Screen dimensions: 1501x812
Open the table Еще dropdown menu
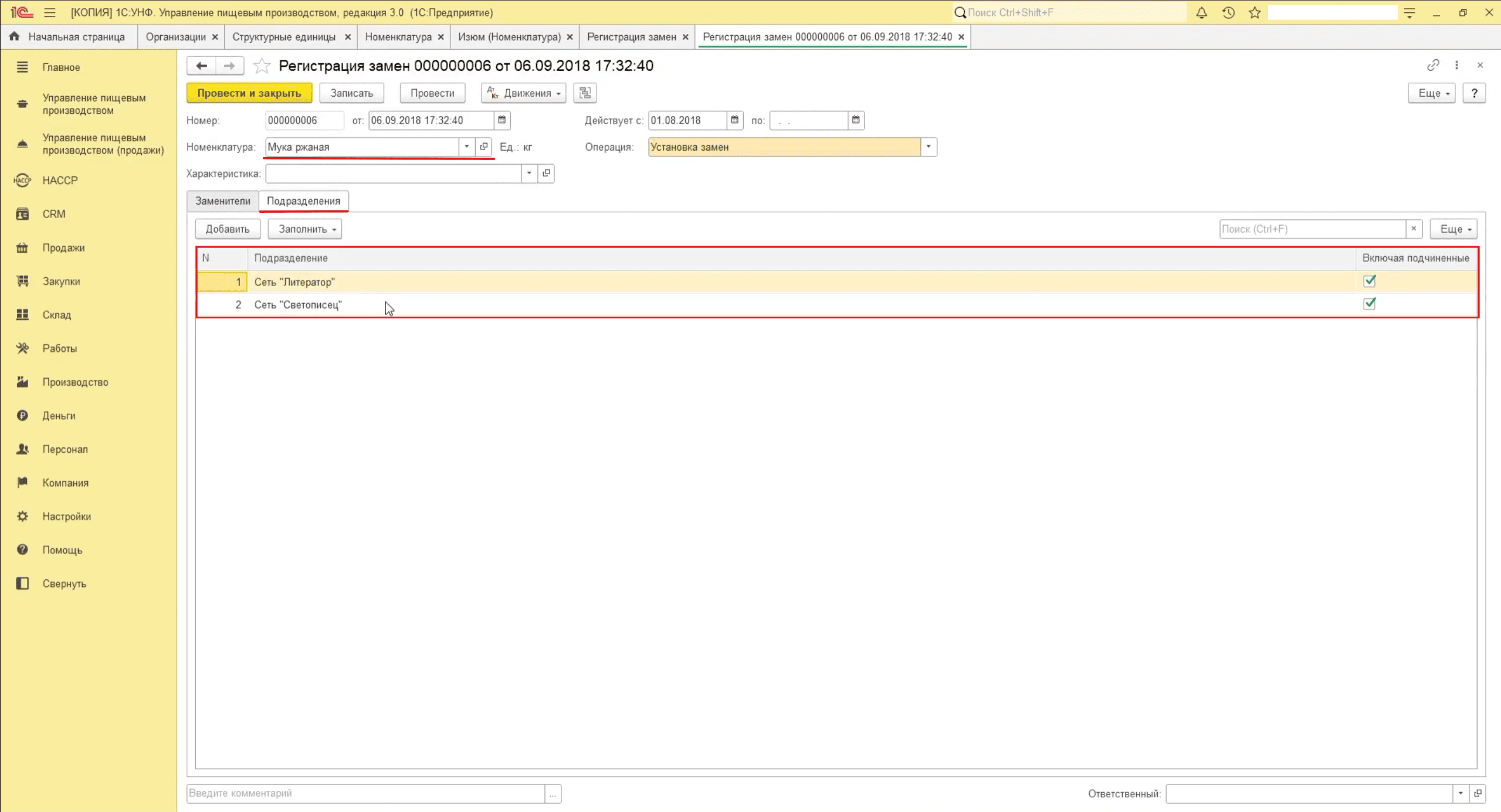pos(1454,229)
